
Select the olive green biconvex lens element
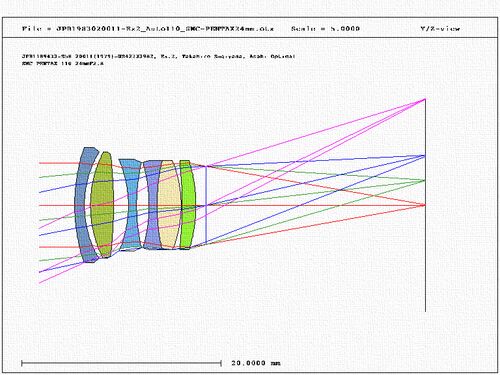tap(102, 205)
